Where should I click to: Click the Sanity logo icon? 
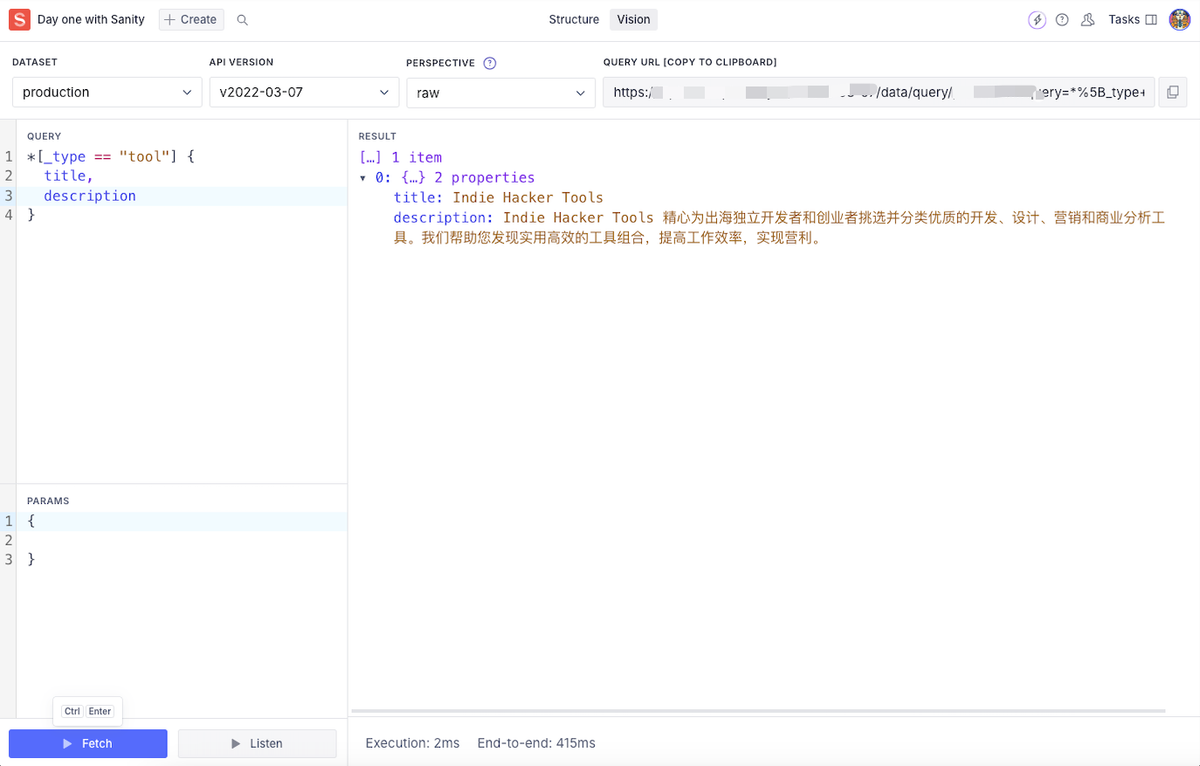(x=19, y=19)
